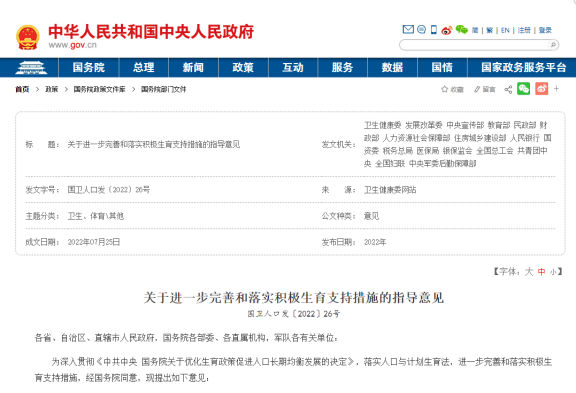
Task: Click the search magnifier button
Action: coord(552,45)
